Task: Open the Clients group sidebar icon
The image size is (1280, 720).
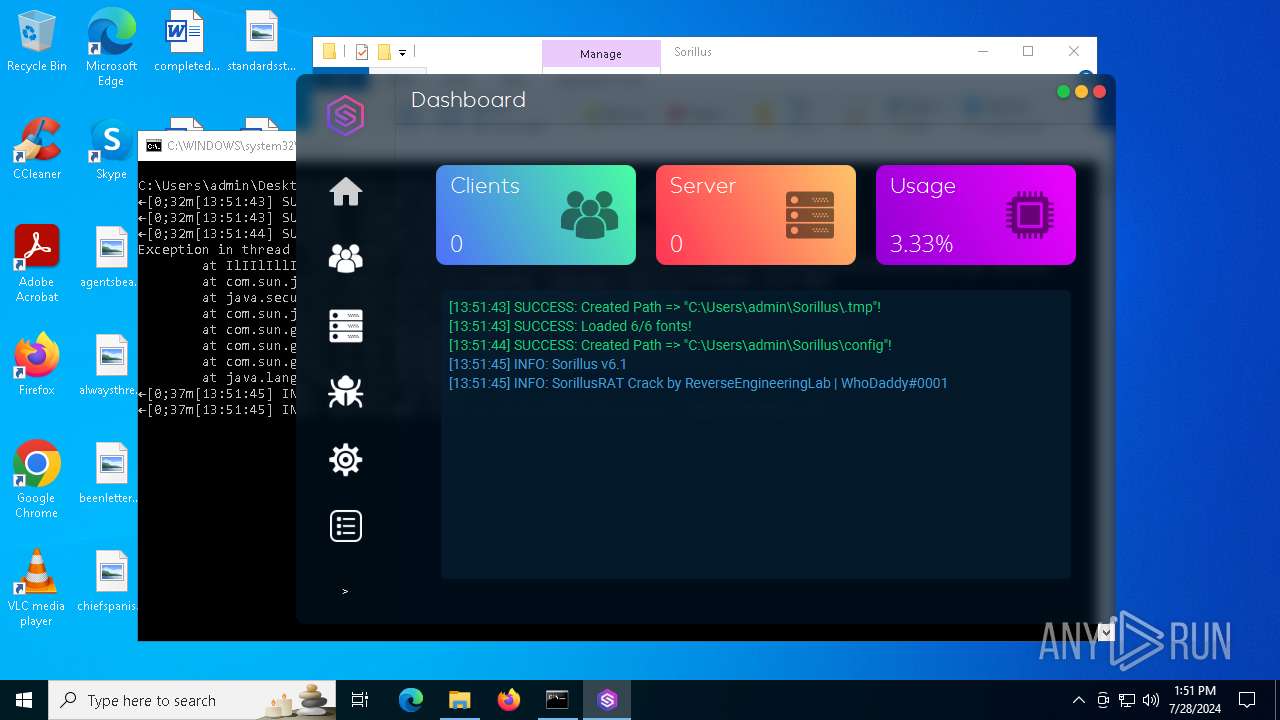Action: [x=346, y=259]
